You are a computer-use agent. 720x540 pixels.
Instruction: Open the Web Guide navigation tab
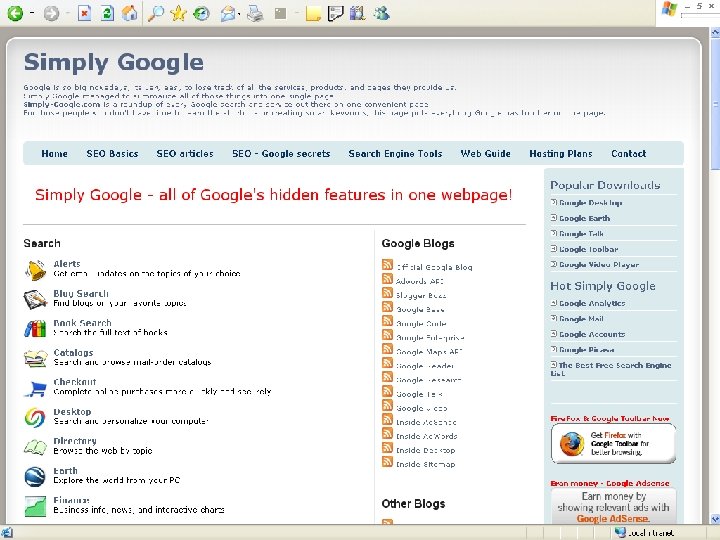click(x=486, y=154)
